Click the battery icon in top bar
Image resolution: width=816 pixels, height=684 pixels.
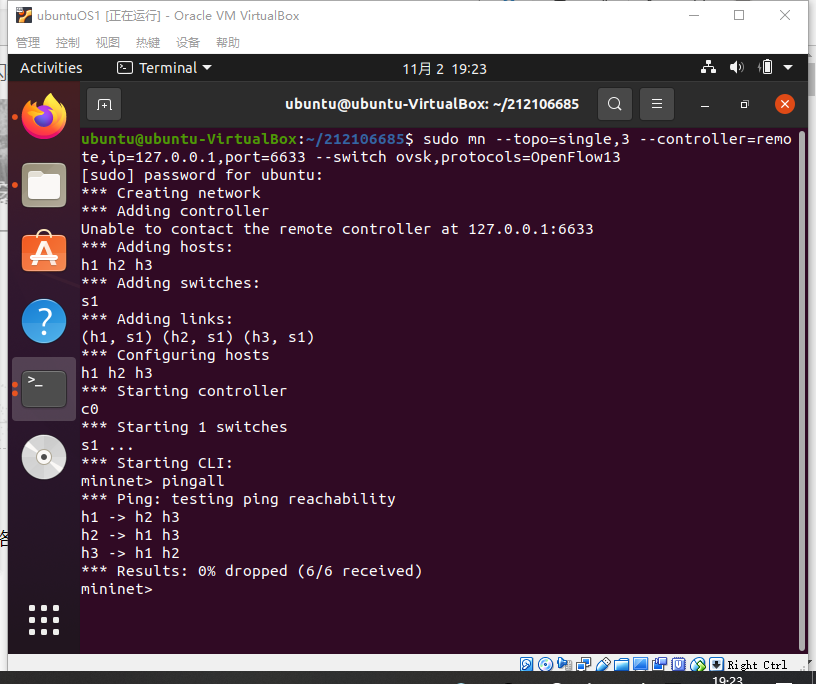(x=766, y=67)
